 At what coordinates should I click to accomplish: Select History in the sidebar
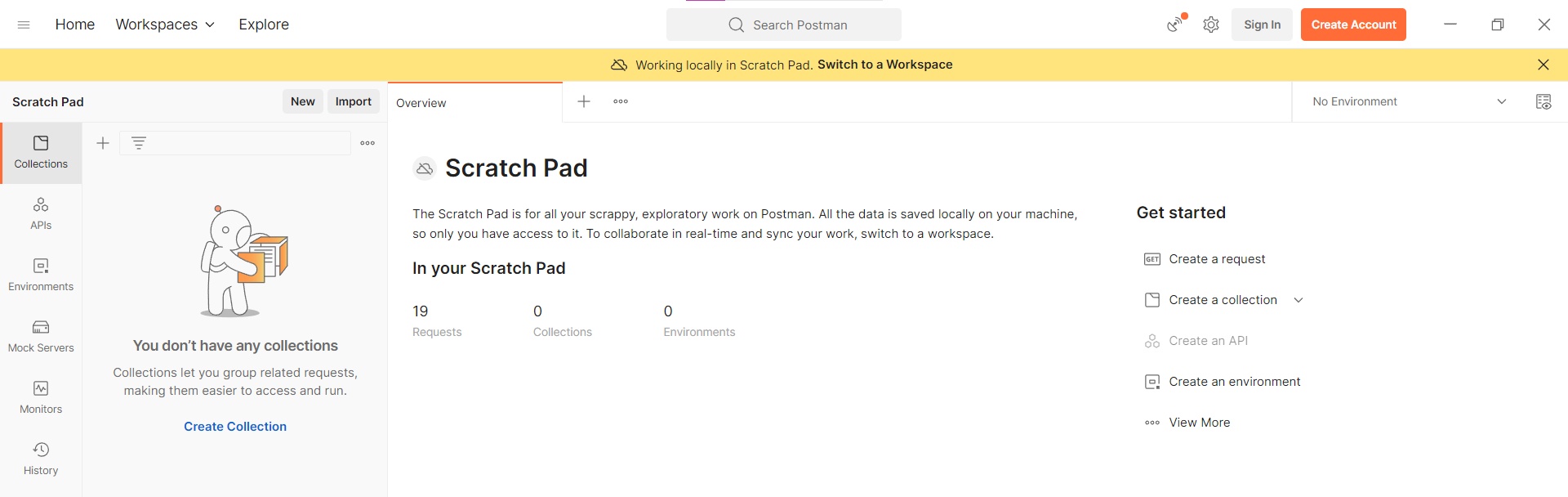tap(41, 459)
